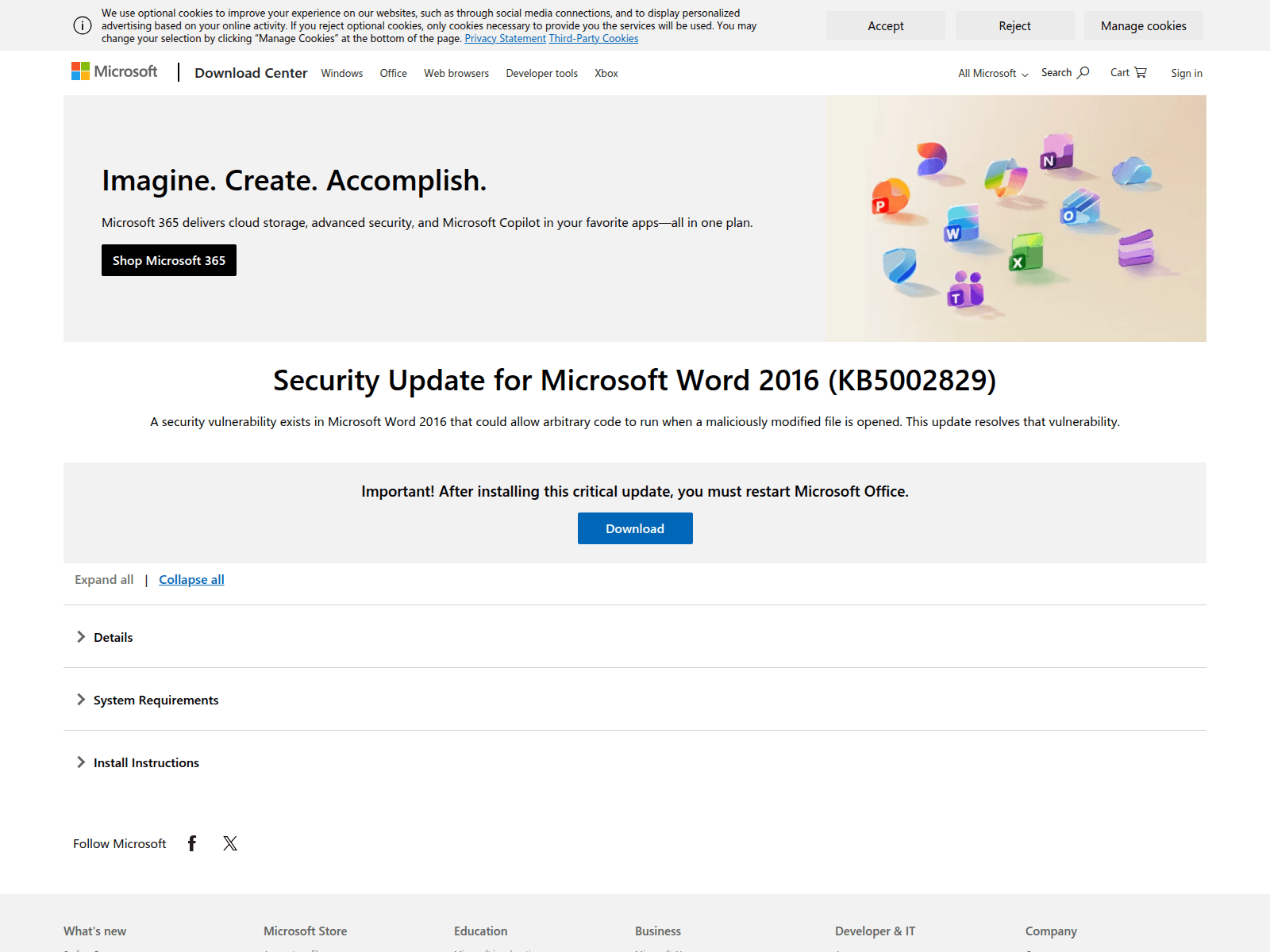The image size is (1270, 952).
Task: Open the Developer tools nav item
Action: [542, 73]
